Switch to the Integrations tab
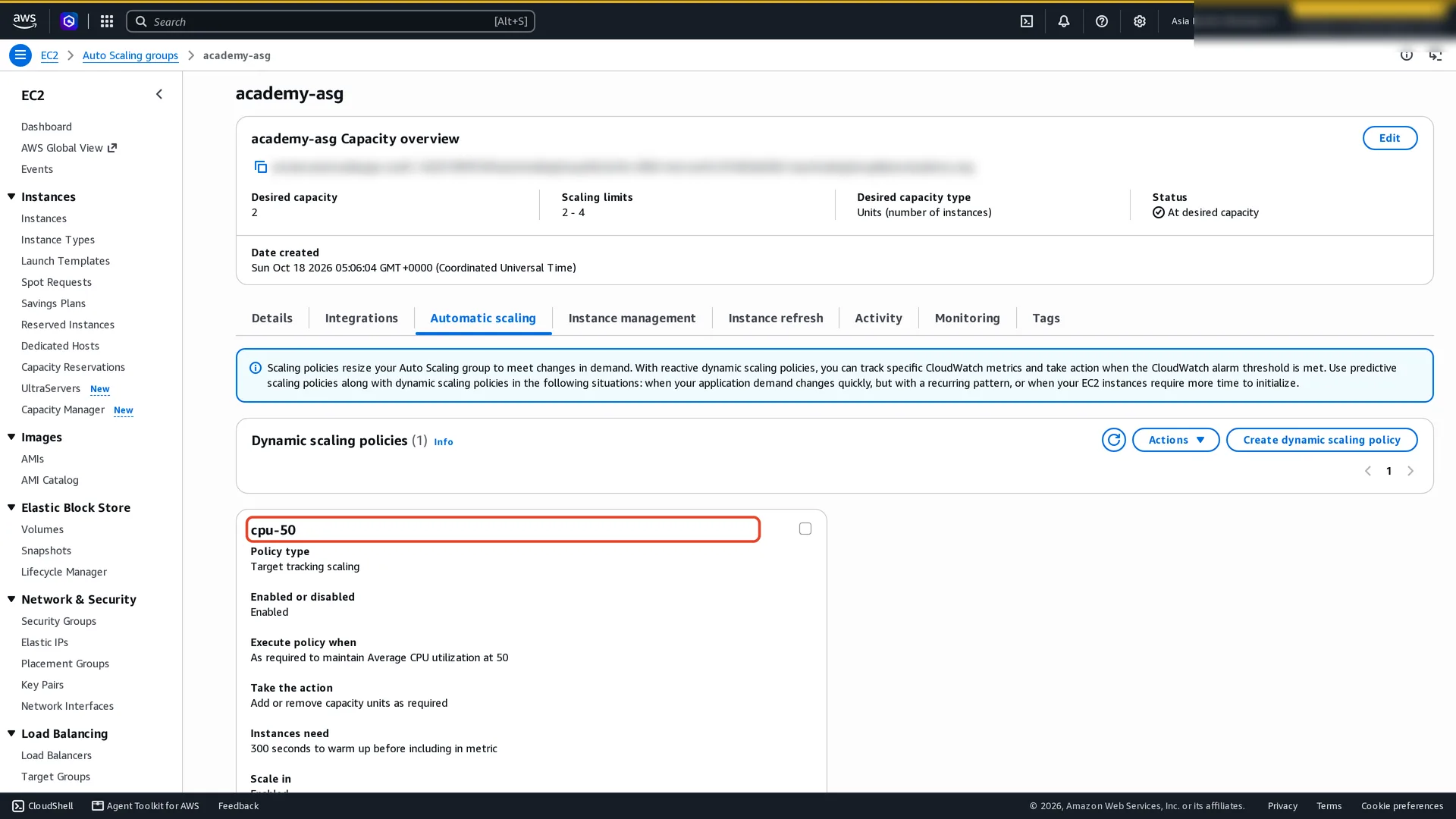 362,318
